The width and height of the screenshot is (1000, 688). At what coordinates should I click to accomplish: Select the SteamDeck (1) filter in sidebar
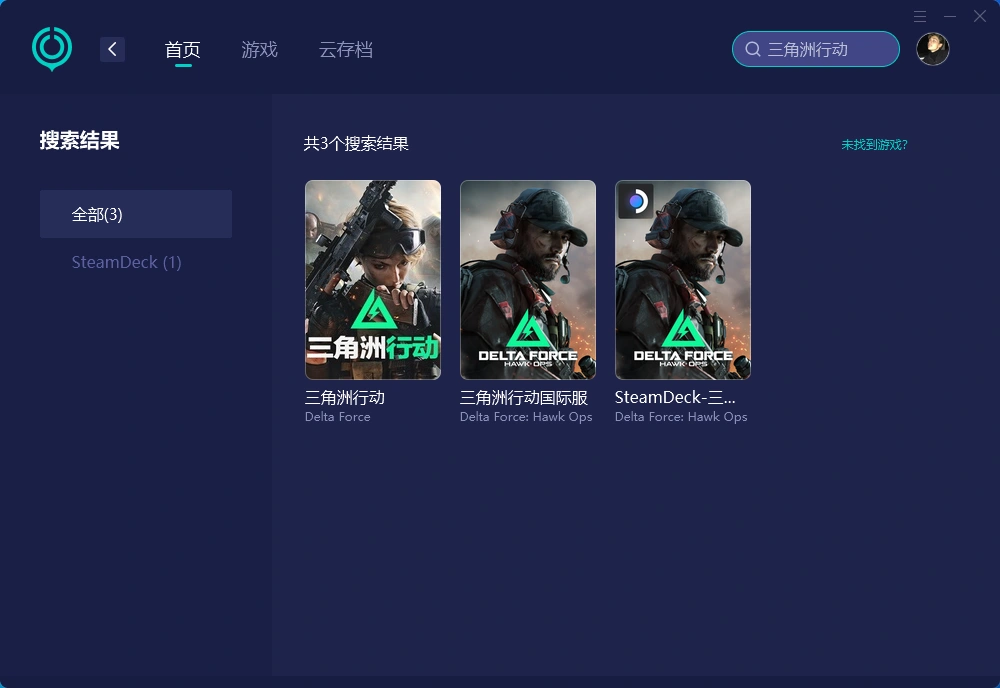126,262
